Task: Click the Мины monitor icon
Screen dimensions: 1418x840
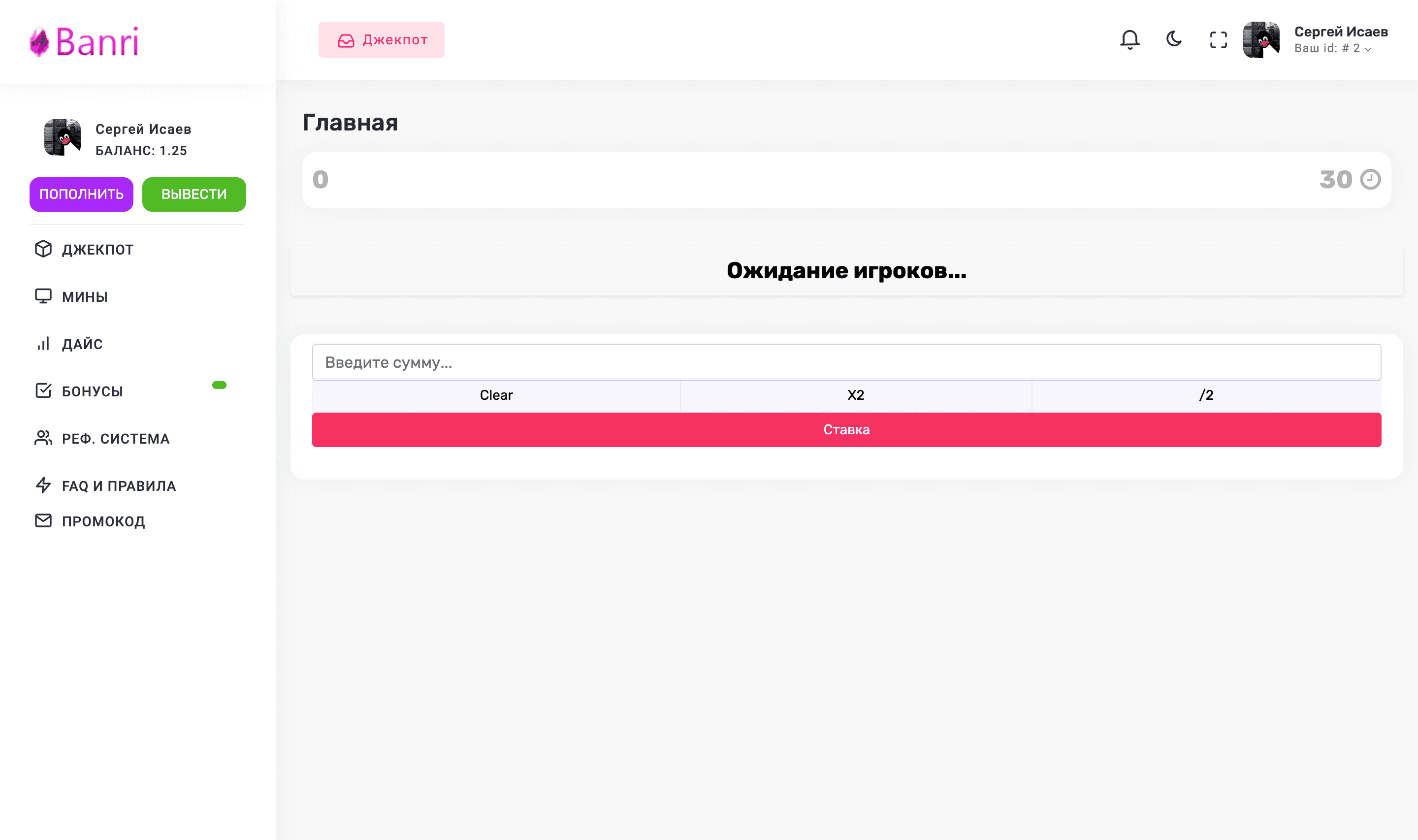Action: tap(43, 296)
